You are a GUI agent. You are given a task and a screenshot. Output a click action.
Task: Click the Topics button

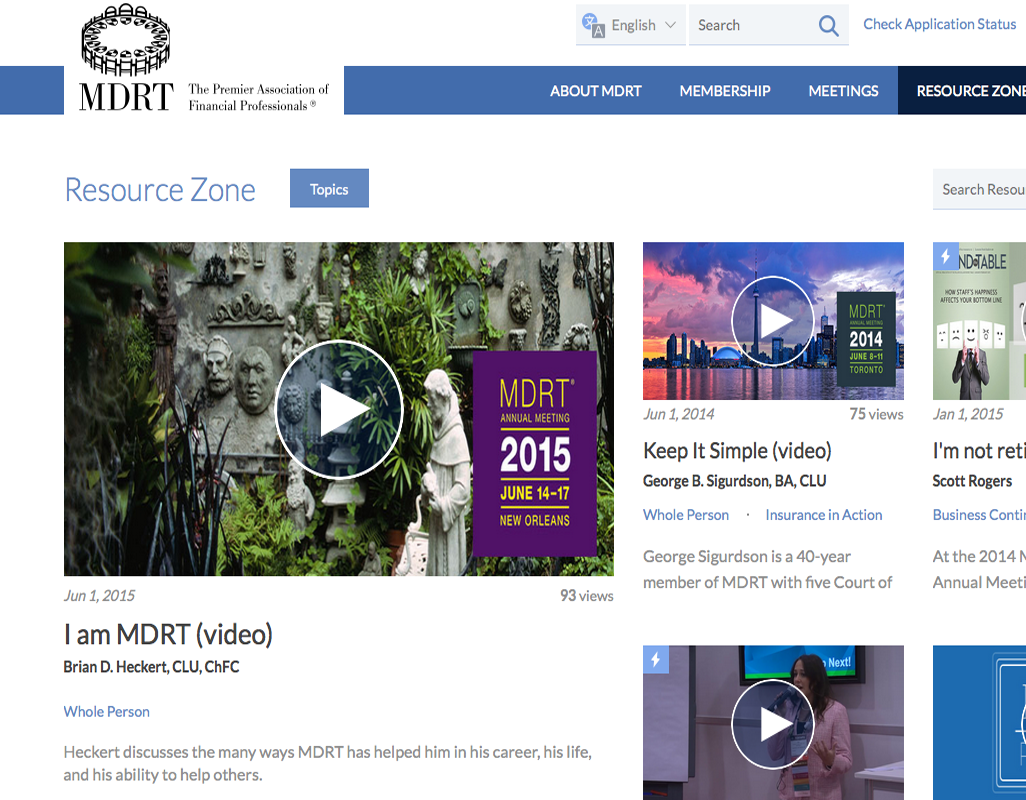(x=329, y=188)
